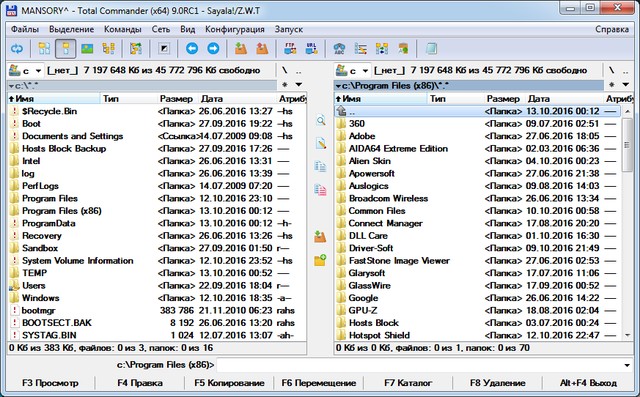Click the left panel root backslash button
This screenshot has height=397, width=640.
click(x=285, y=71)
